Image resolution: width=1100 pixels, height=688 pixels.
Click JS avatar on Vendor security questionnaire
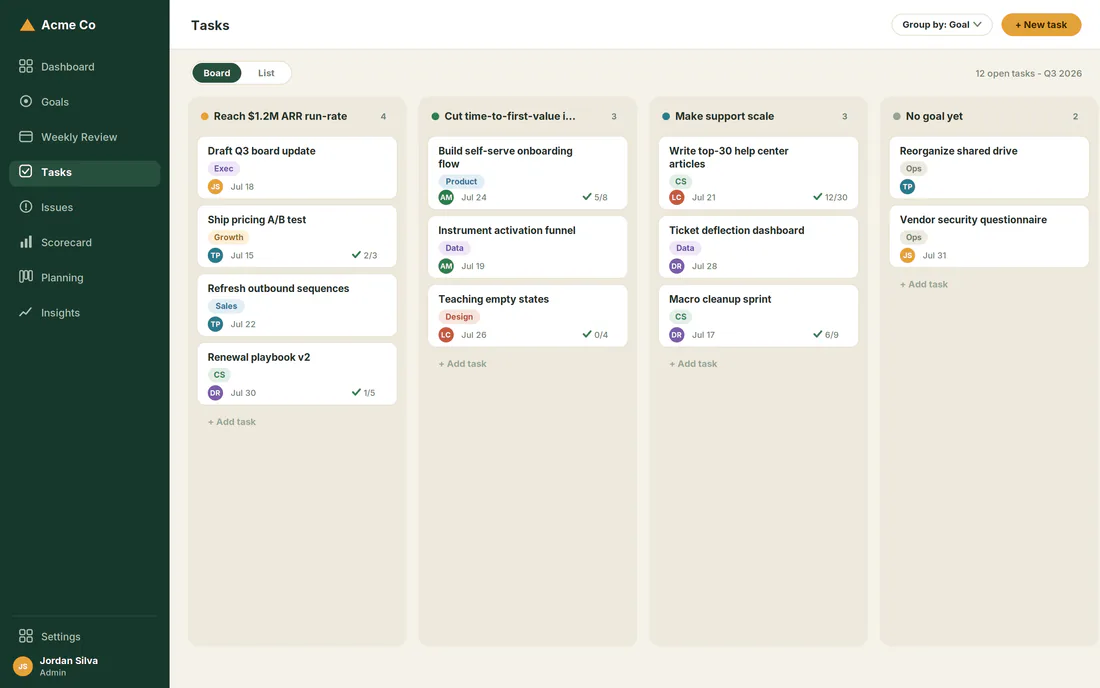tap(907, 255)
